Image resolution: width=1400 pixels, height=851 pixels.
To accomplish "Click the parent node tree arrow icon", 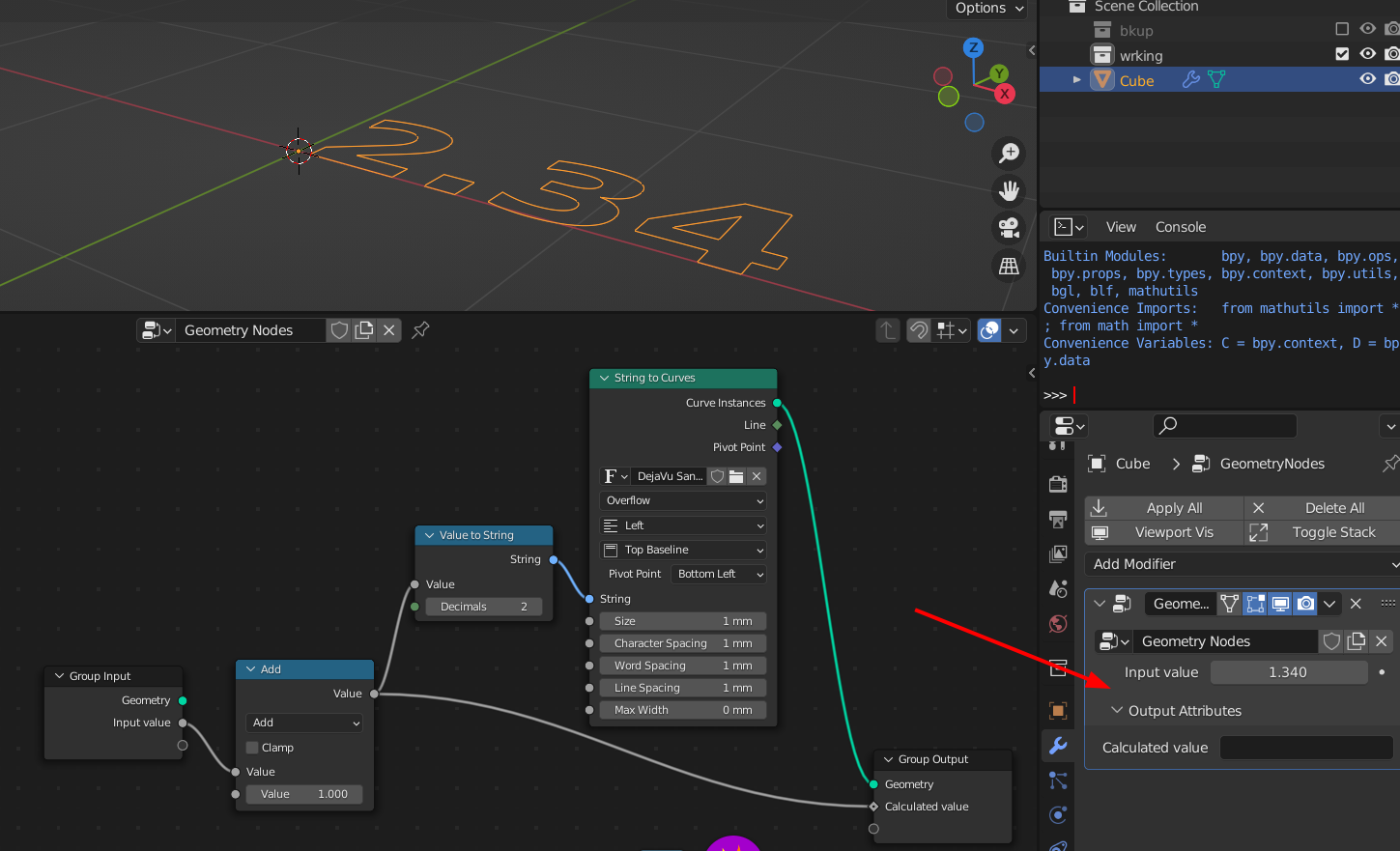I will click(x=887, y=330).
